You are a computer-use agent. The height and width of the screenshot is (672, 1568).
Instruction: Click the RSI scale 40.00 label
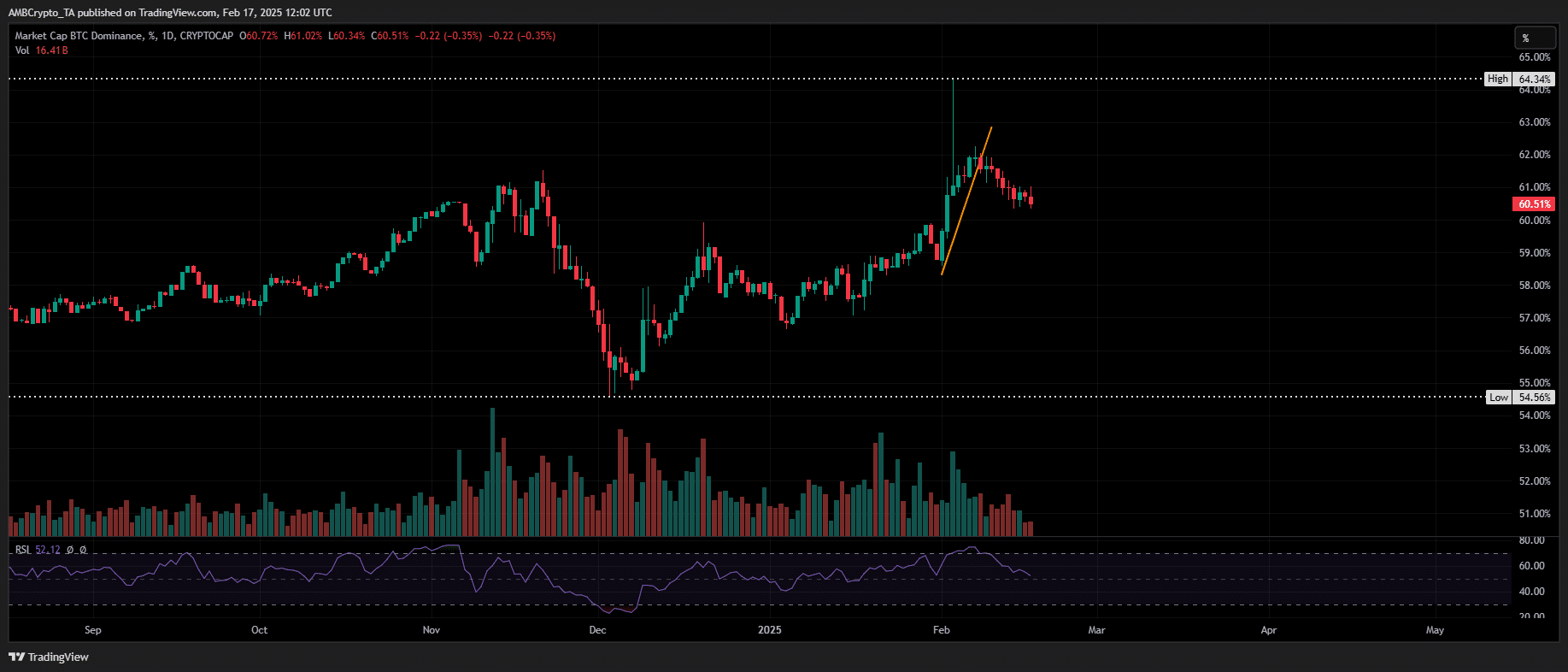click(x=1531, y=592)
